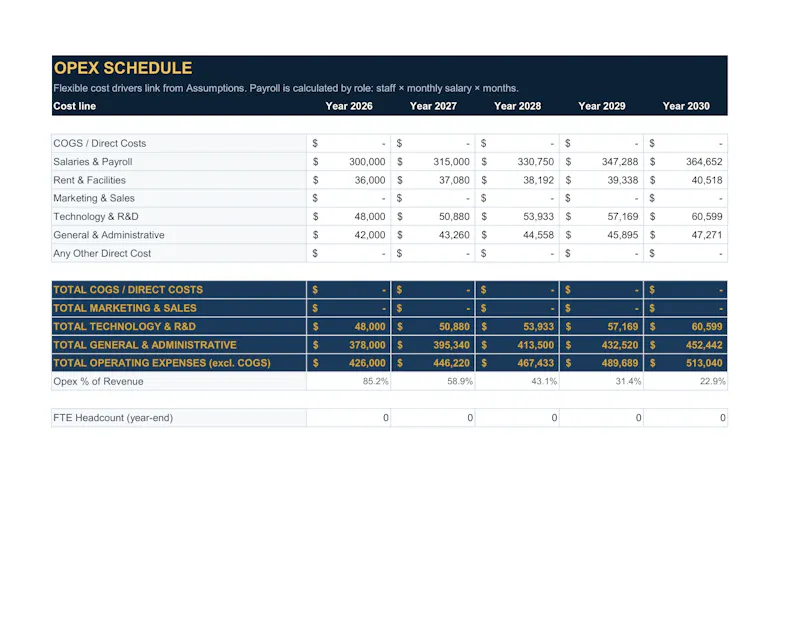Select the 39,338 rent cell

(x=601, y=180)
